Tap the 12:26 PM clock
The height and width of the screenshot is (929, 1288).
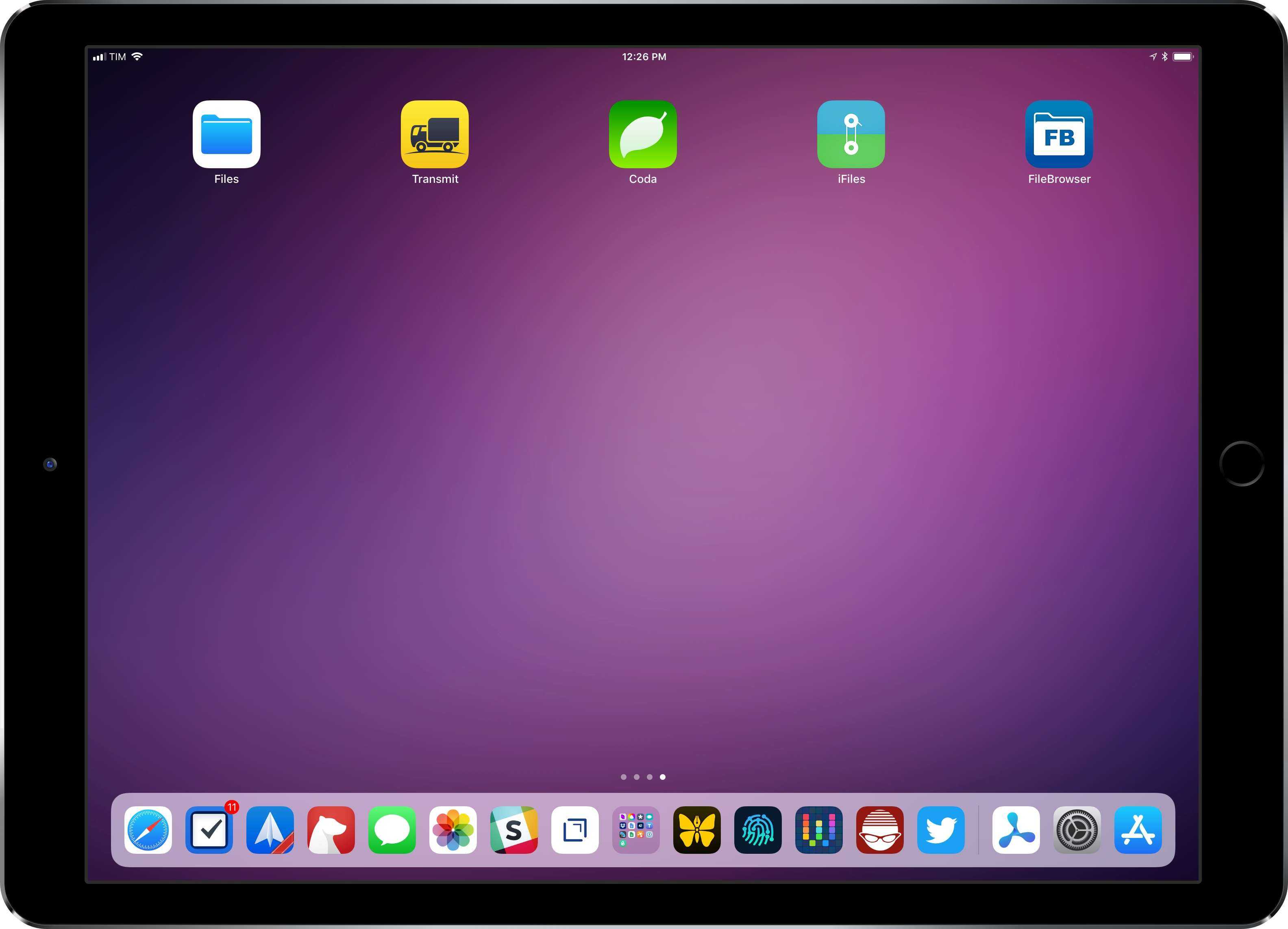click(644, 57)
